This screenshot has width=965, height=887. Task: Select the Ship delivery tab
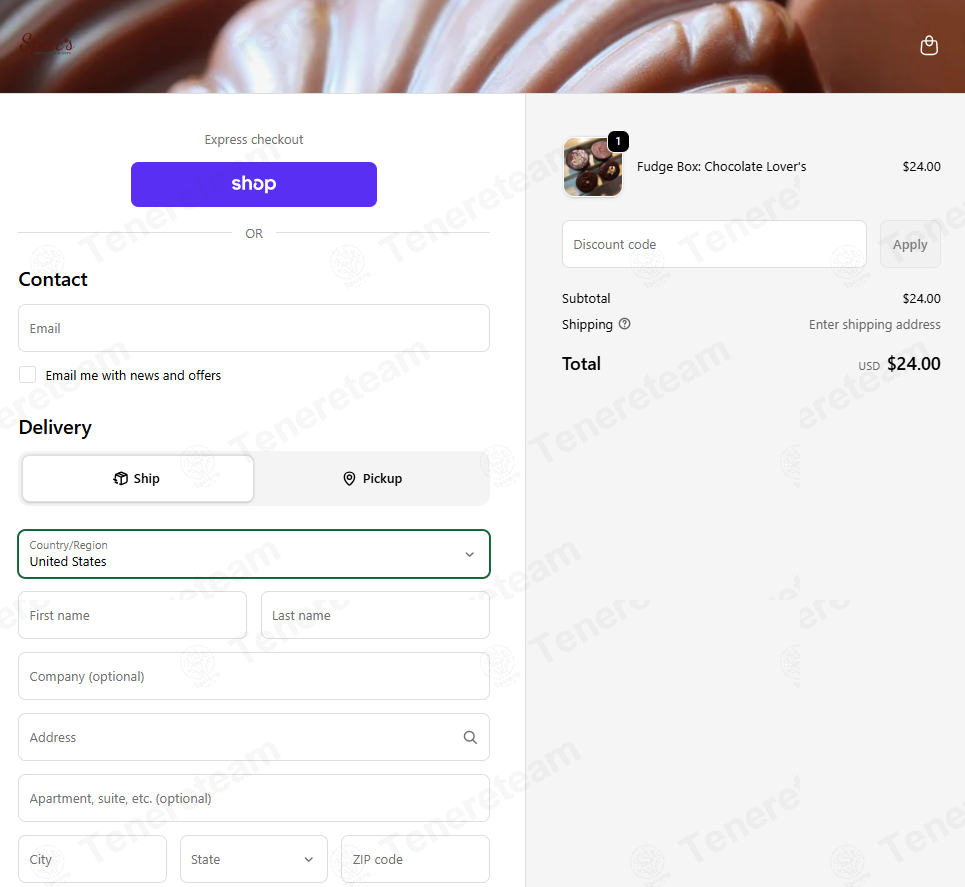[x=138, y=478]
